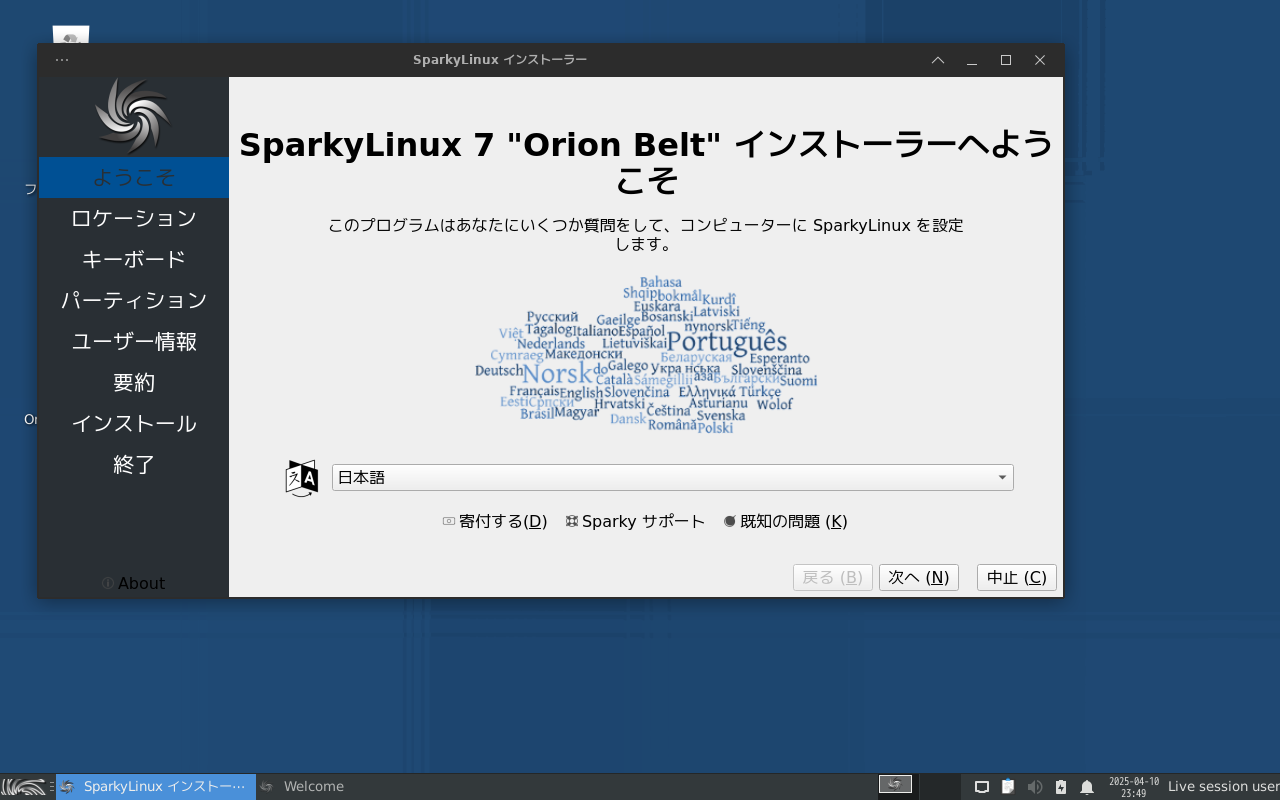This screenshot has height=800, width=1280.
Task: Click the 寄付する(D) donate button
Action: click(495, 521)
